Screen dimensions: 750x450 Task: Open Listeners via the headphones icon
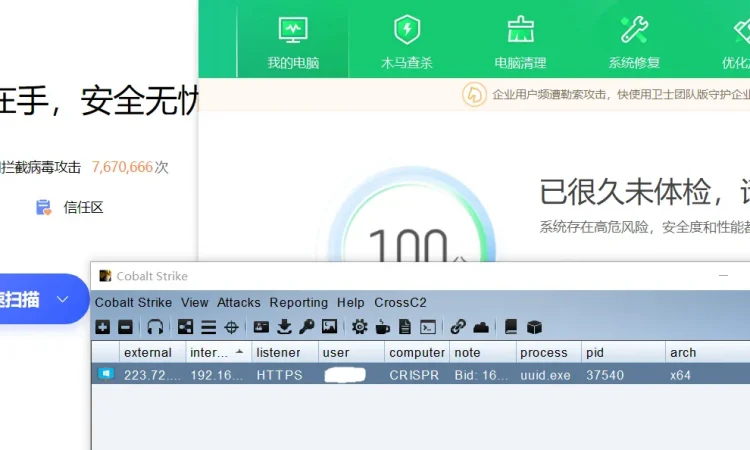pos(155,327)
